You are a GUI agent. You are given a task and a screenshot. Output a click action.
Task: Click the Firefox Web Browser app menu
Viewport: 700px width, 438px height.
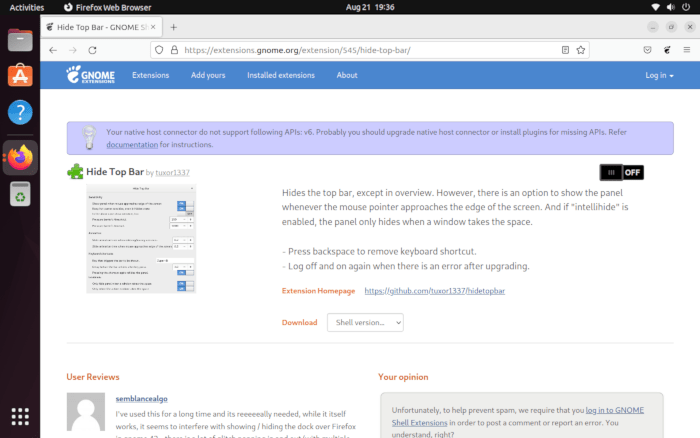(108, 7)
